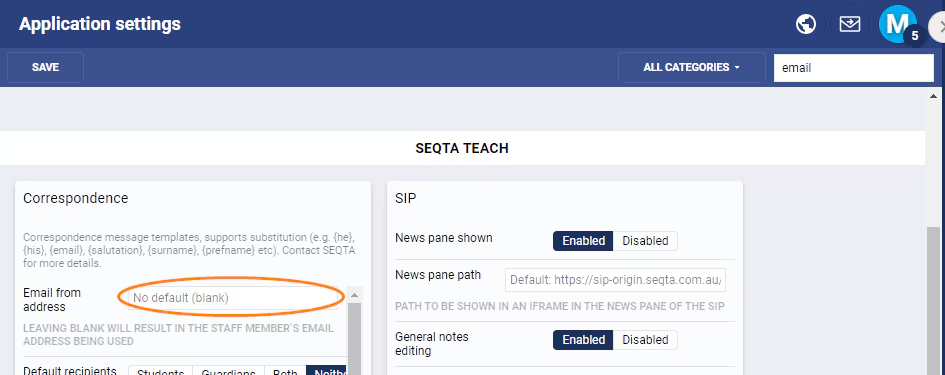Click the Correspondence card title
The image size is (945, 375).
tap(75, 198)
